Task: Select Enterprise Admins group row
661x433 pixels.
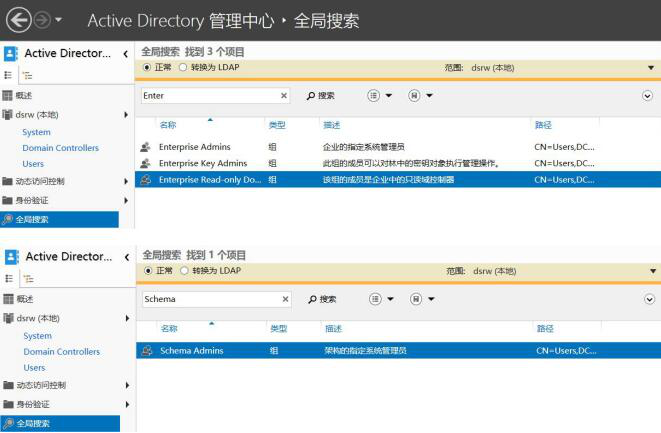Action: point(398,147)
